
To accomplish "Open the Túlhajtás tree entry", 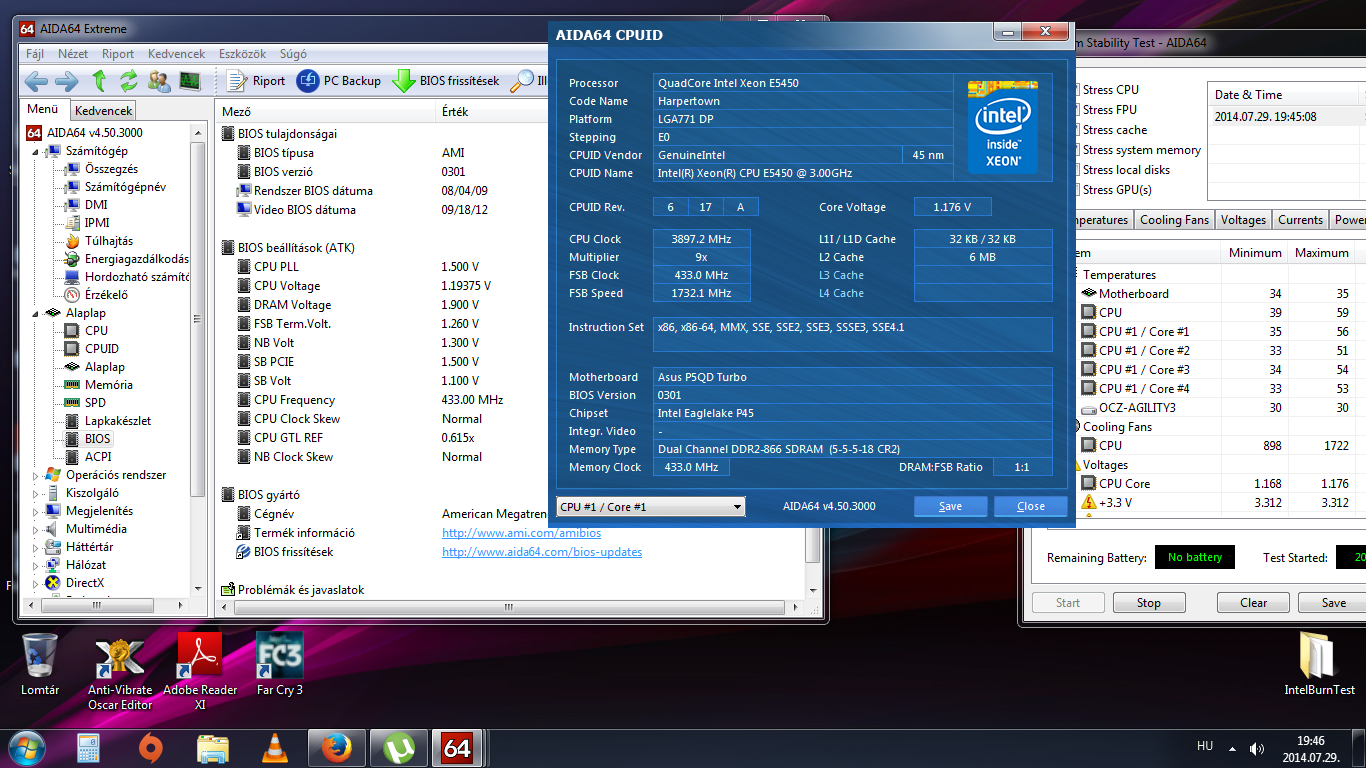I will [108, 241].
